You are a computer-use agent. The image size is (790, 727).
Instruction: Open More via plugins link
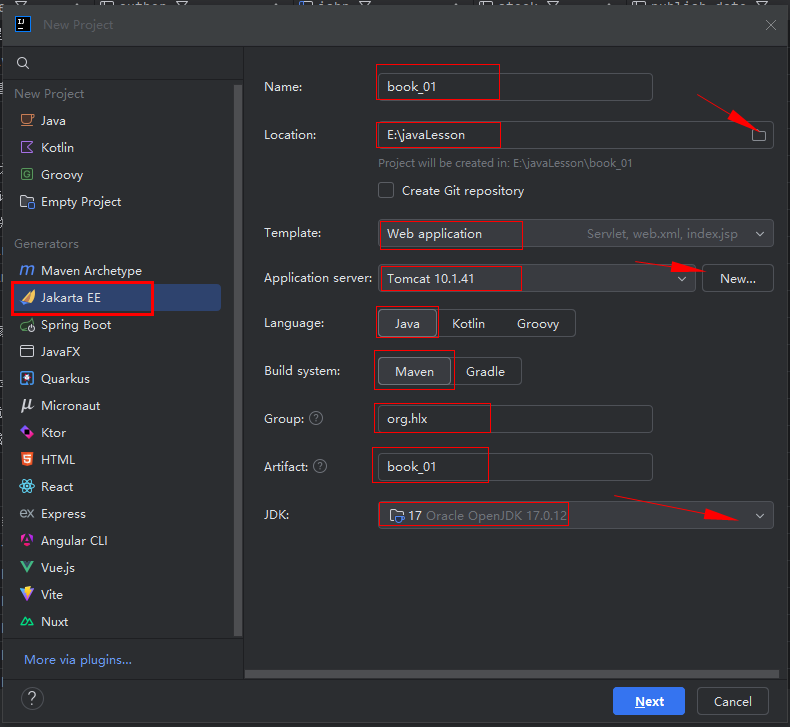click(78, 659)
